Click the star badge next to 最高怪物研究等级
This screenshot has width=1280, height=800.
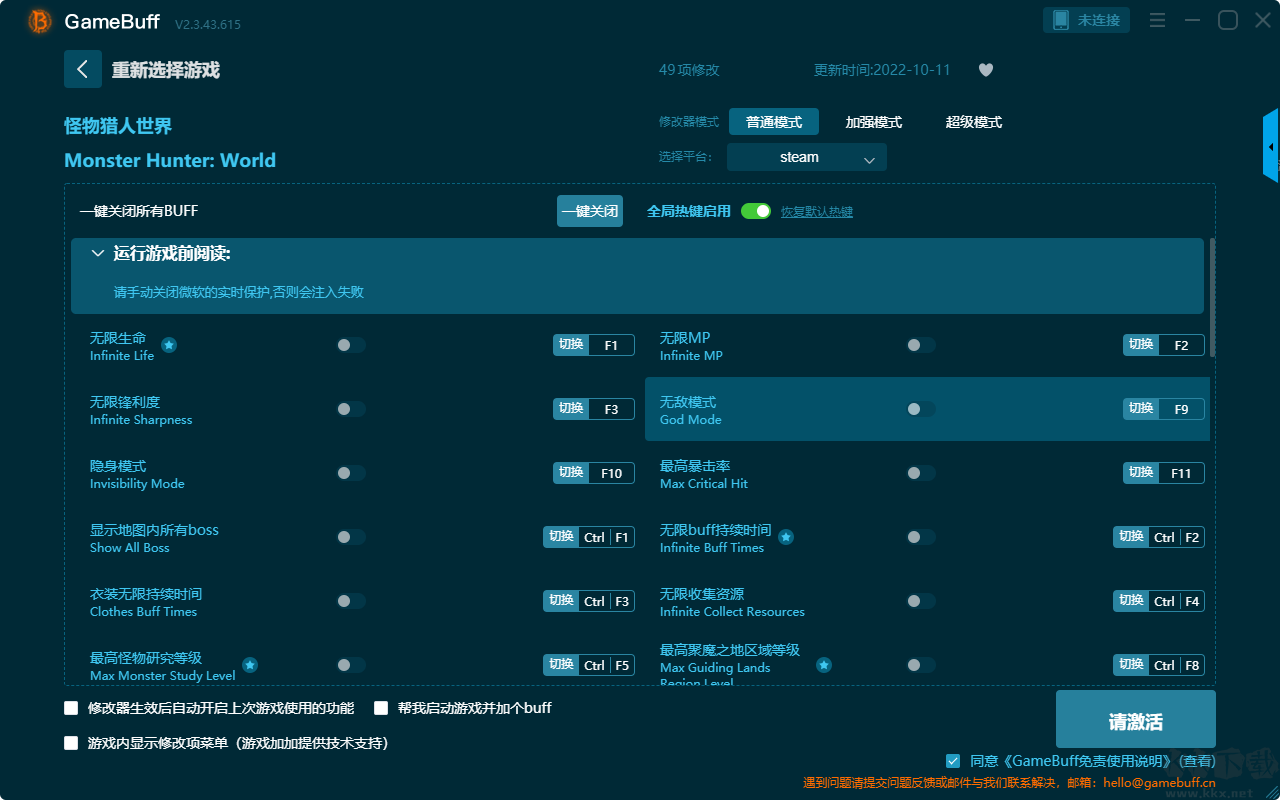pos(250,665)
